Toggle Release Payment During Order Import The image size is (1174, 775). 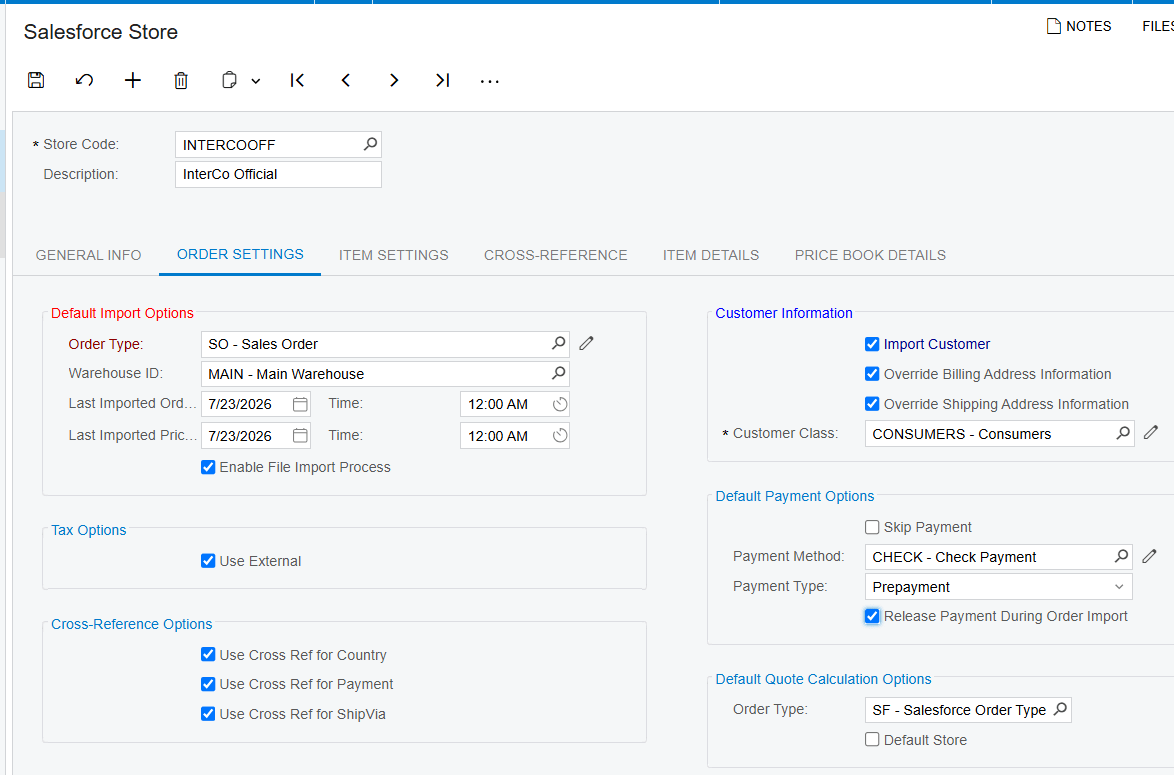872,616
